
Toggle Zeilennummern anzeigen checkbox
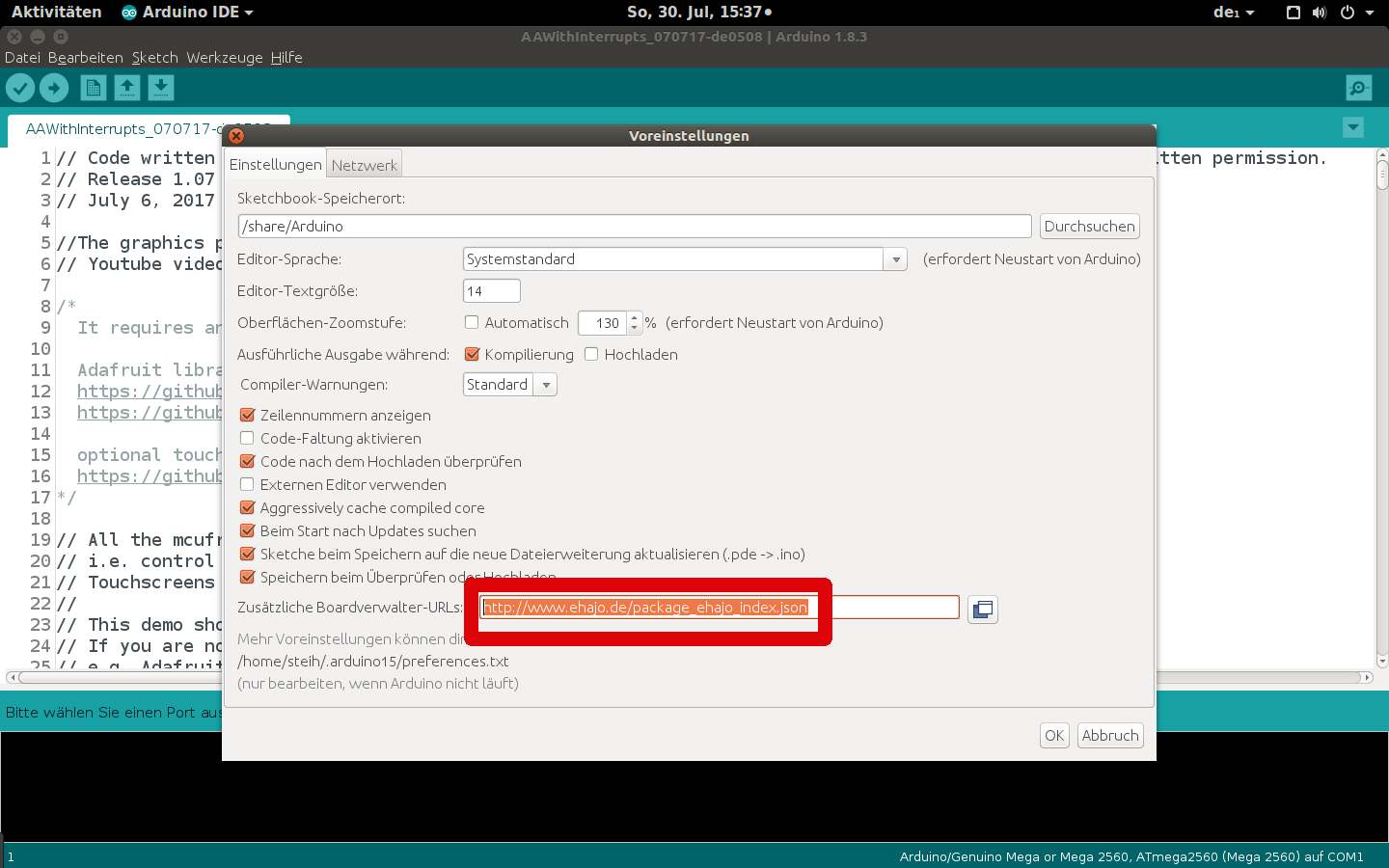click(247, 415)
